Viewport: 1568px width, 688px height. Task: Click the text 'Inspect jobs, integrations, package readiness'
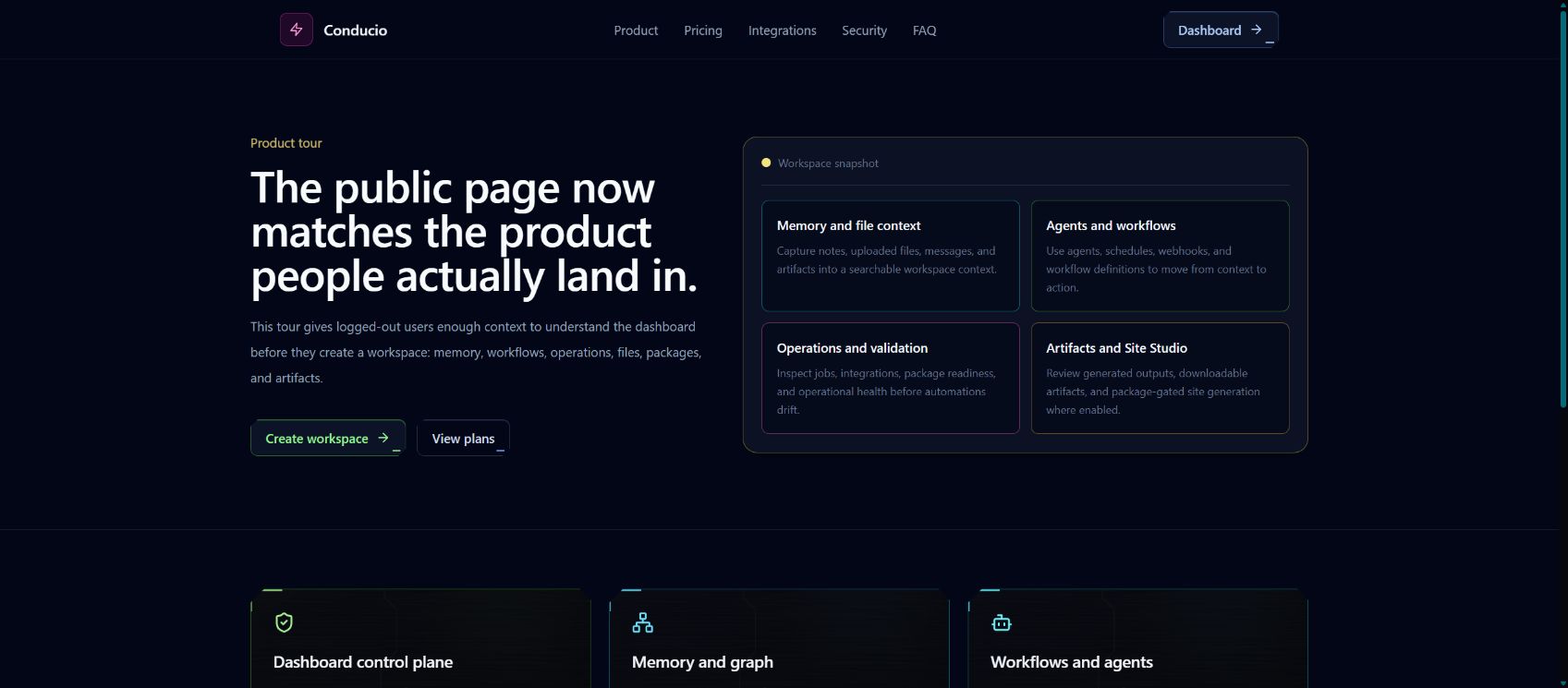click(x=886, y=392)
